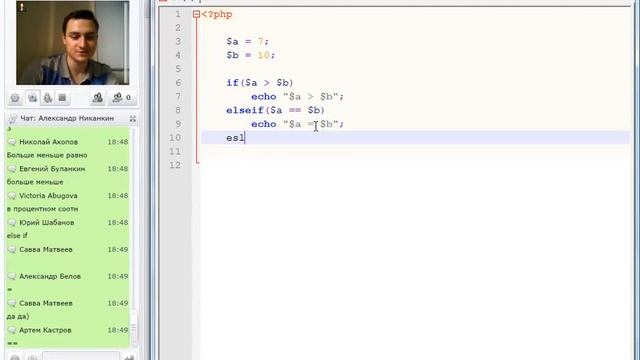Toggle the webcam broadcast icon
This screenshot has height=360, width=640.
pyautogui.click(x=32, y=98)
